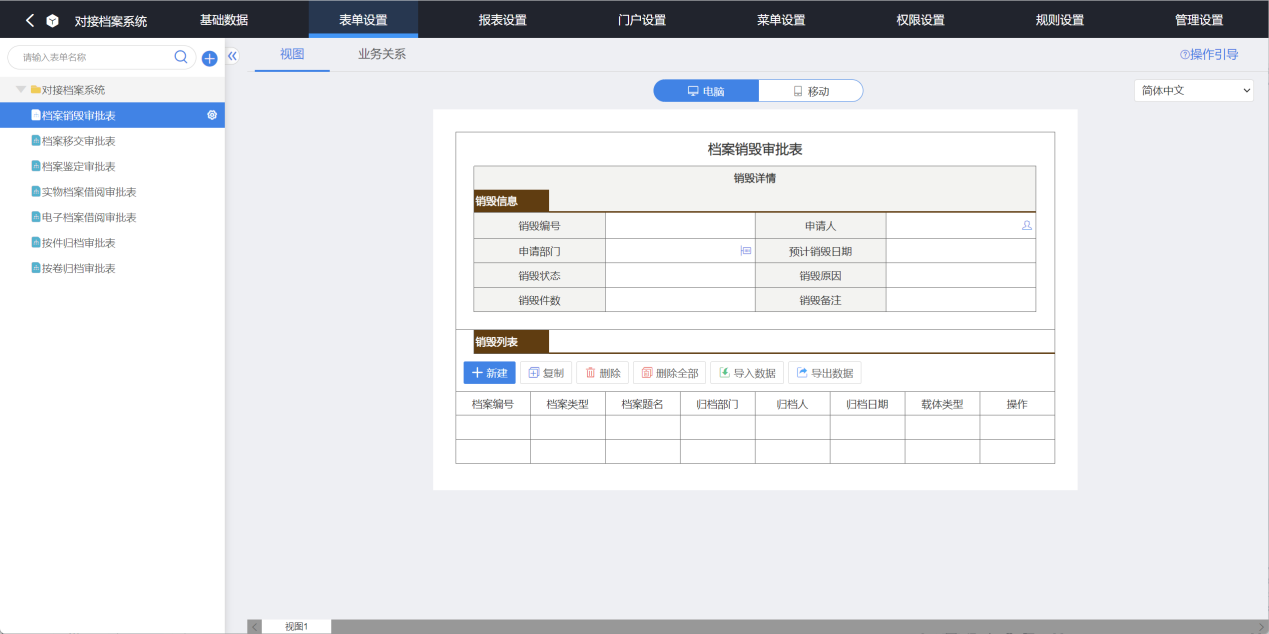Click the 操作引导 help link

click(x=1209, y=55)
